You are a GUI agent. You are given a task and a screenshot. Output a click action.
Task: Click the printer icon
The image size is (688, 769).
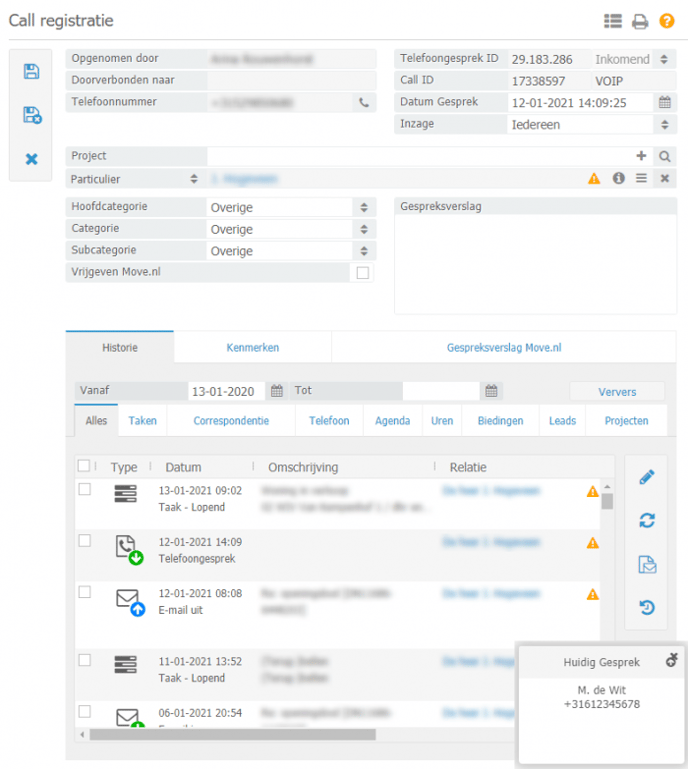(640, 22)
